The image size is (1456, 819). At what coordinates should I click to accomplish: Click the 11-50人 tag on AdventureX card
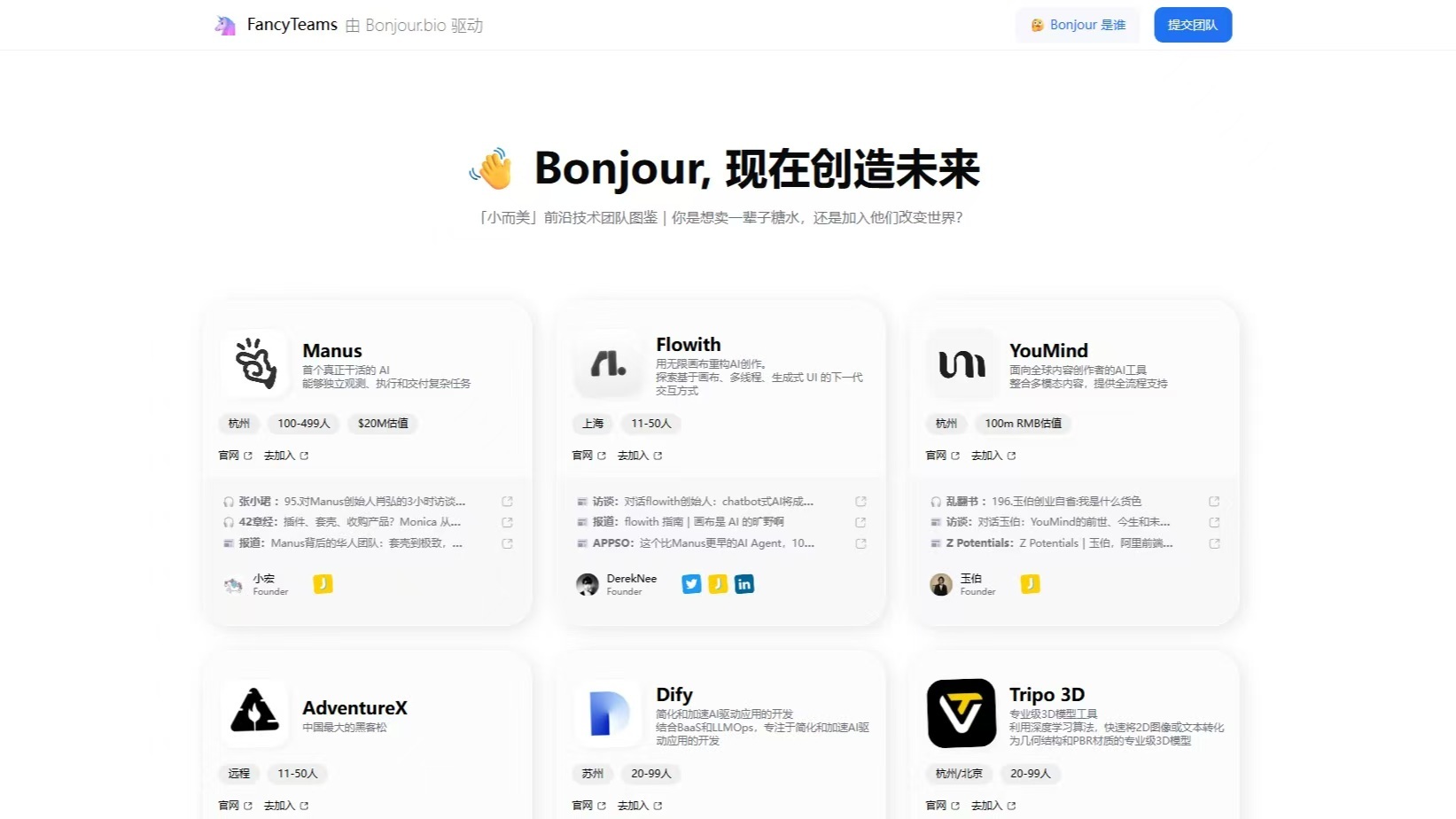(x=298, y=774)
